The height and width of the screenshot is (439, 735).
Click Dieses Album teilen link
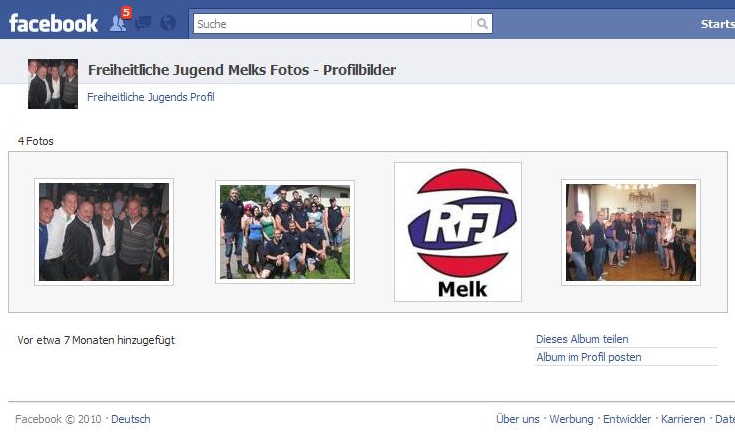[582, 339]
